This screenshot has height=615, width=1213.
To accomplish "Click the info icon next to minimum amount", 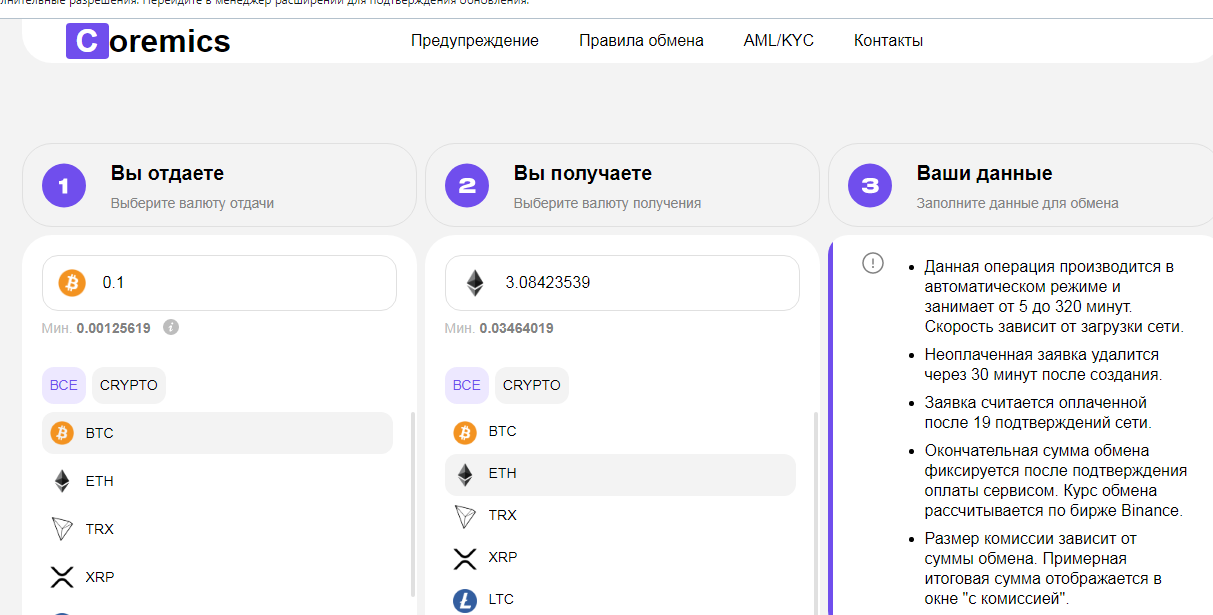I will (x=171, y=327).
